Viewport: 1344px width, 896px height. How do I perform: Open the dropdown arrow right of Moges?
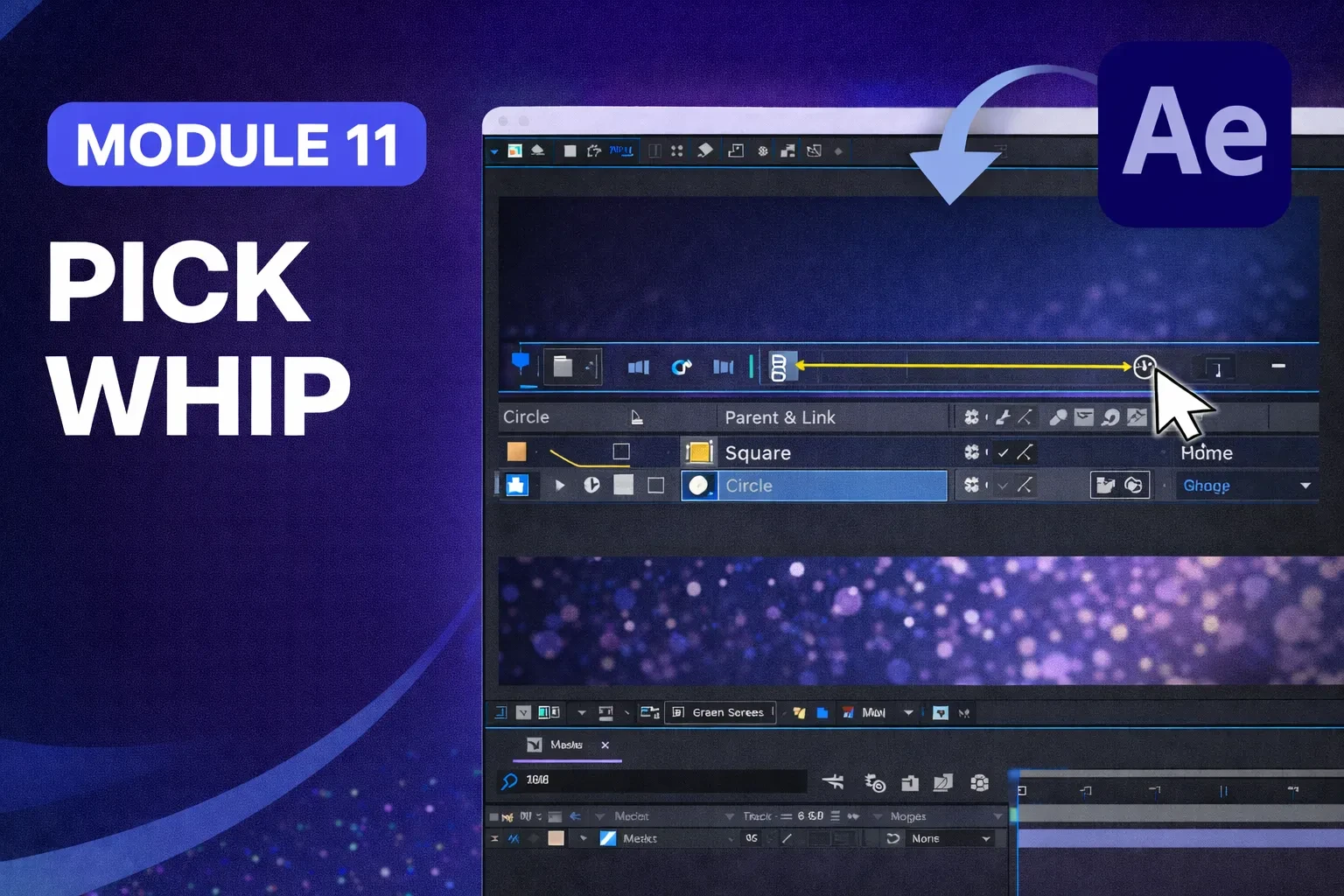coord(997,816)
